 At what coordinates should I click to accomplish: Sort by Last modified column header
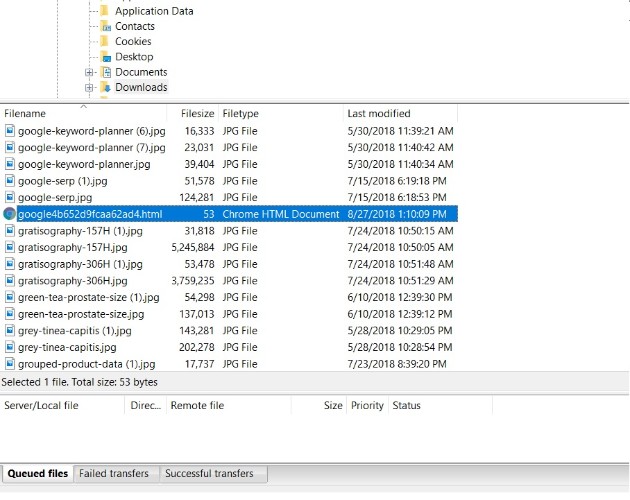click(378, 114)
